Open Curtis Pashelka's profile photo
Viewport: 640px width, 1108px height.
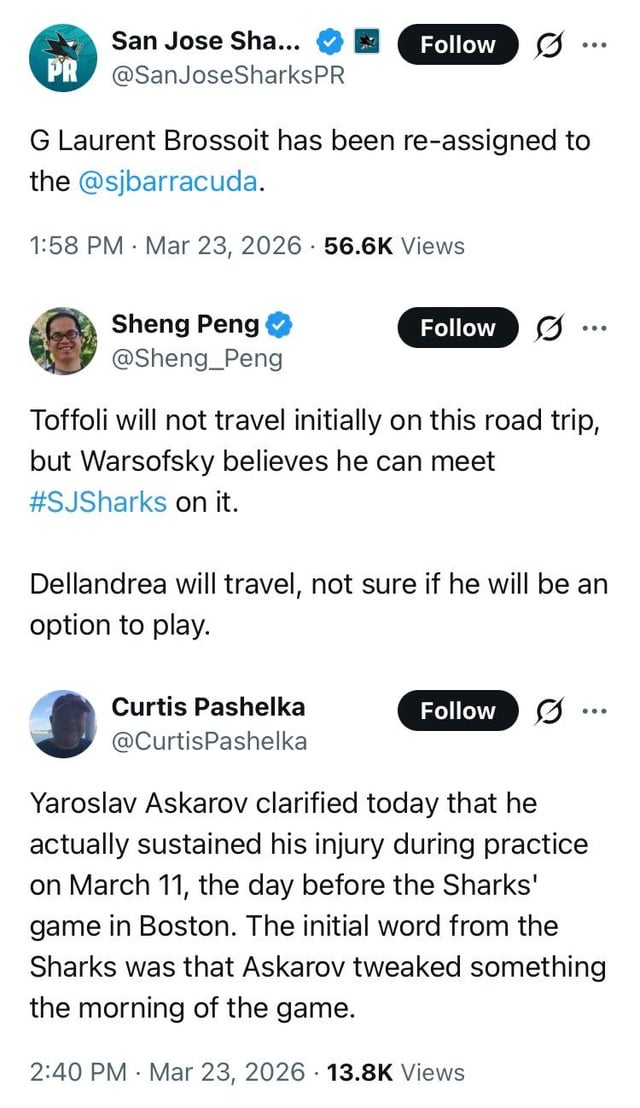point(63,723)
